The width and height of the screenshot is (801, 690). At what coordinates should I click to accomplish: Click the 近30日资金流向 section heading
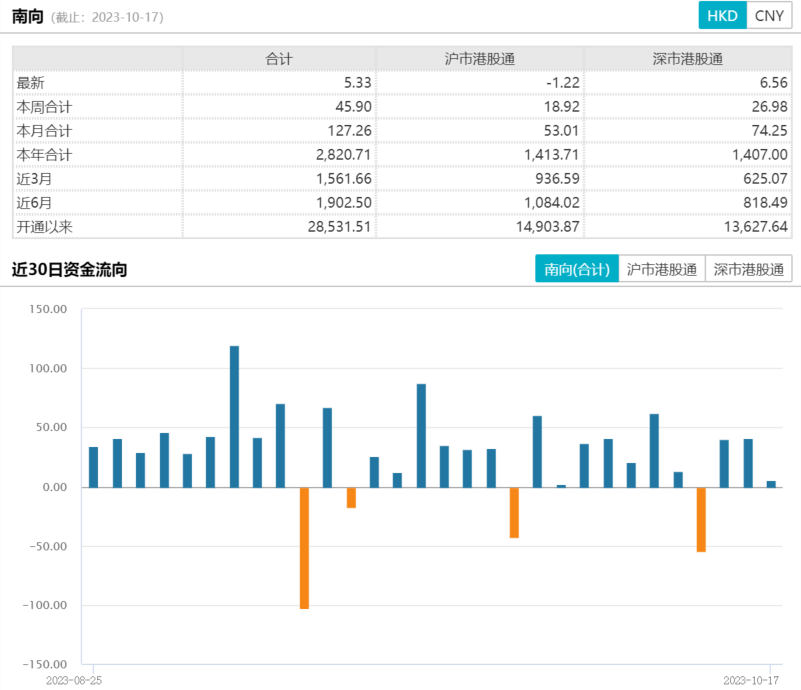pyautogui.click(x=69, y=270)
